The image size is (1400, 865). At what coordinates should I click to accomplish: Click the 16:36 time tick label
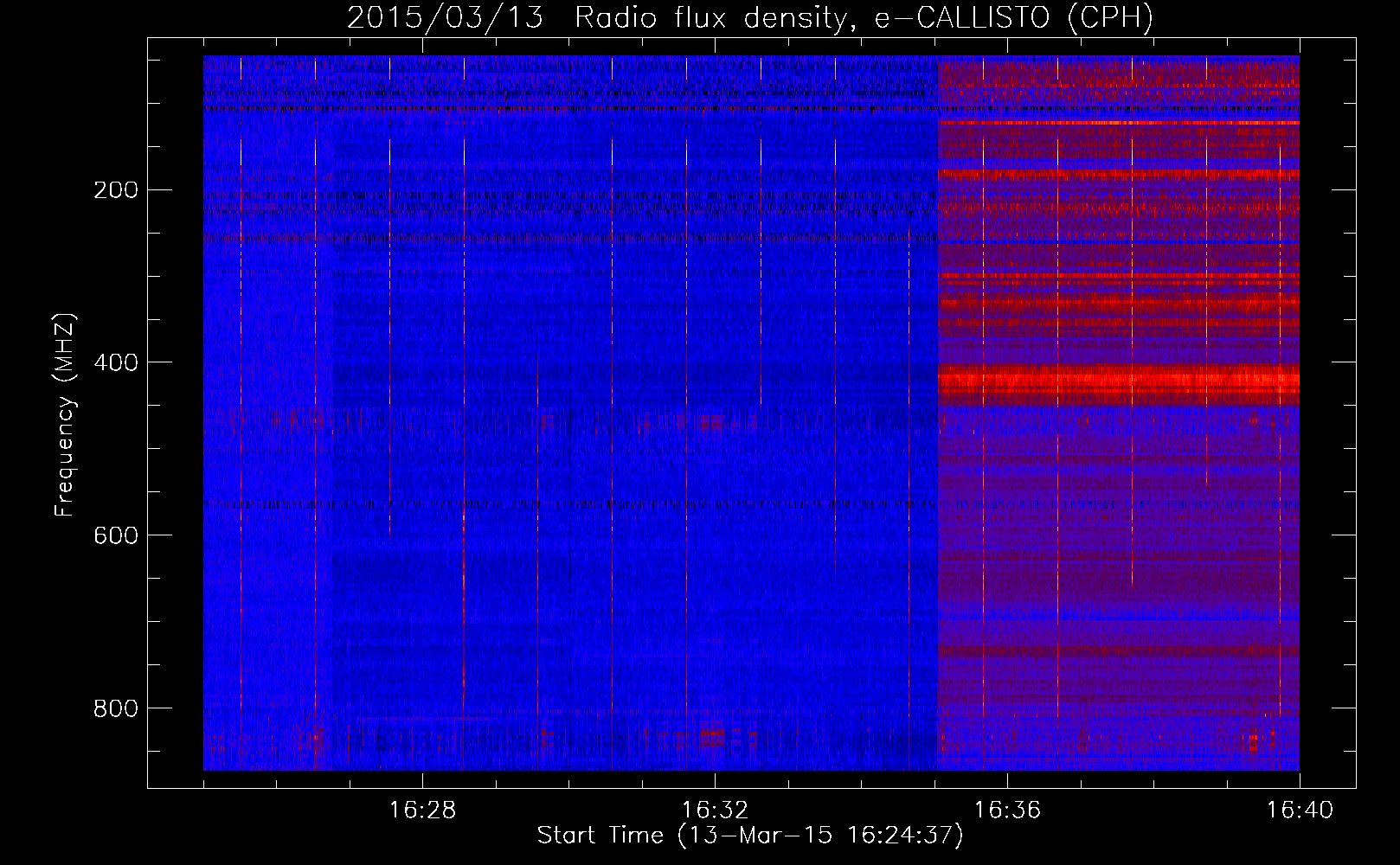point(1007,811)
